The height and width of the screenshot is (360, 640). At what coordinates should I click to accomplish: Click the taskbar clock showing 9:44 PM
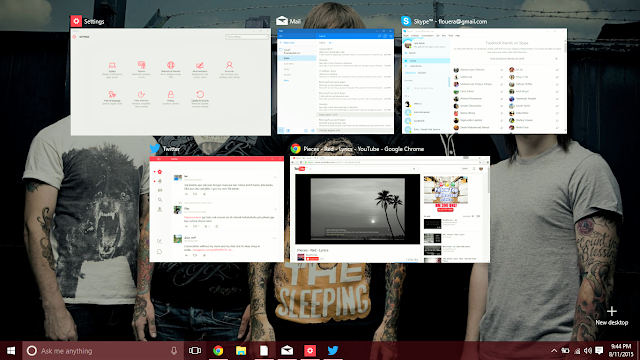pos(621,351)
